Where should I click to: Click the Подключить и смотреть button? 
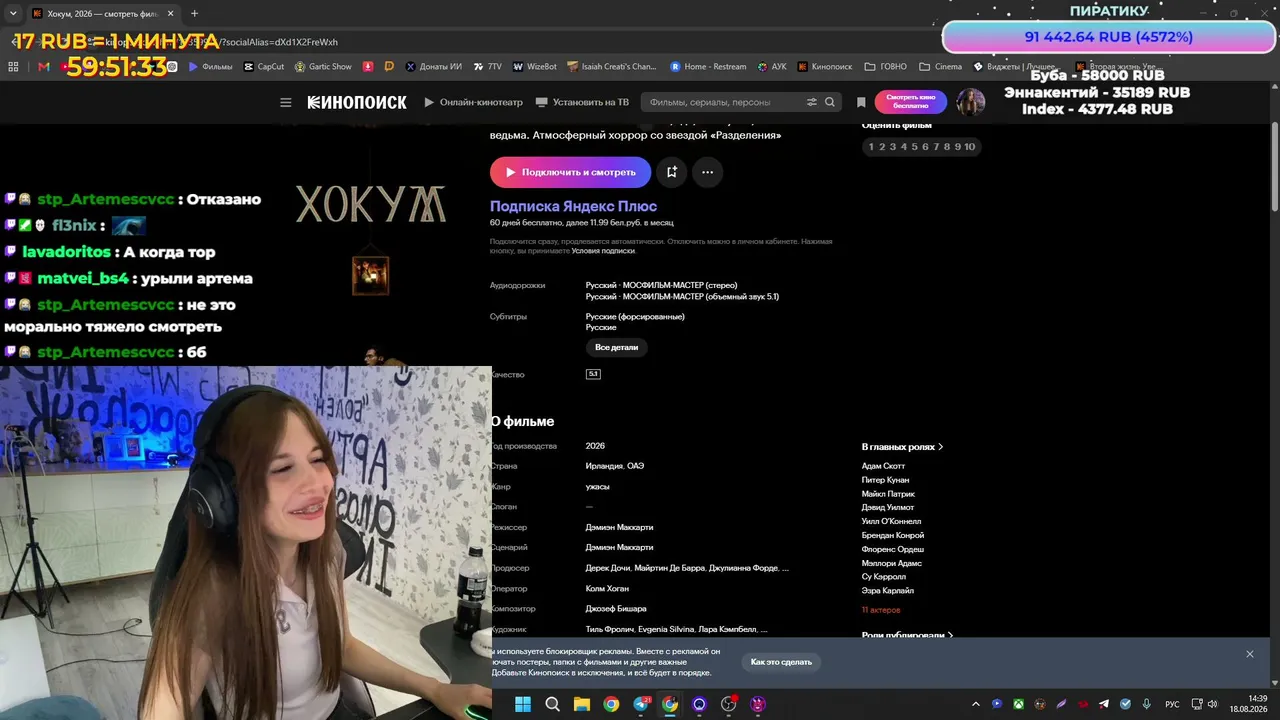[x=570, y=172]
